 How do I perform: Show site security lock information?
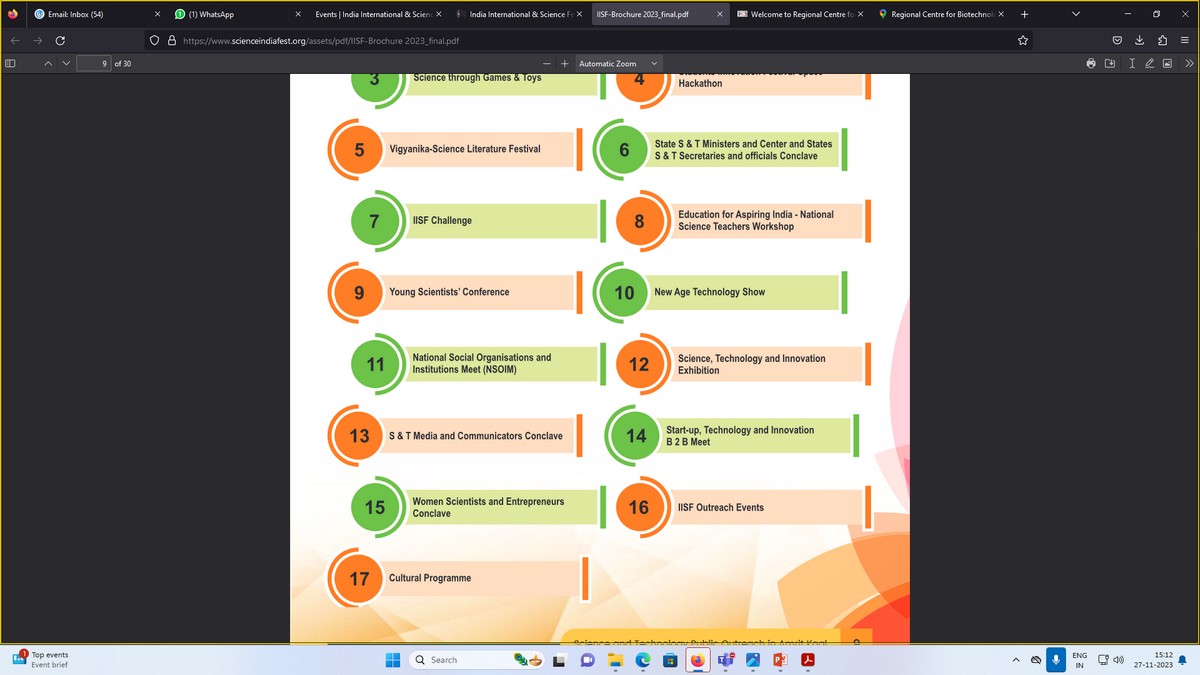click(x=171, y=41)
